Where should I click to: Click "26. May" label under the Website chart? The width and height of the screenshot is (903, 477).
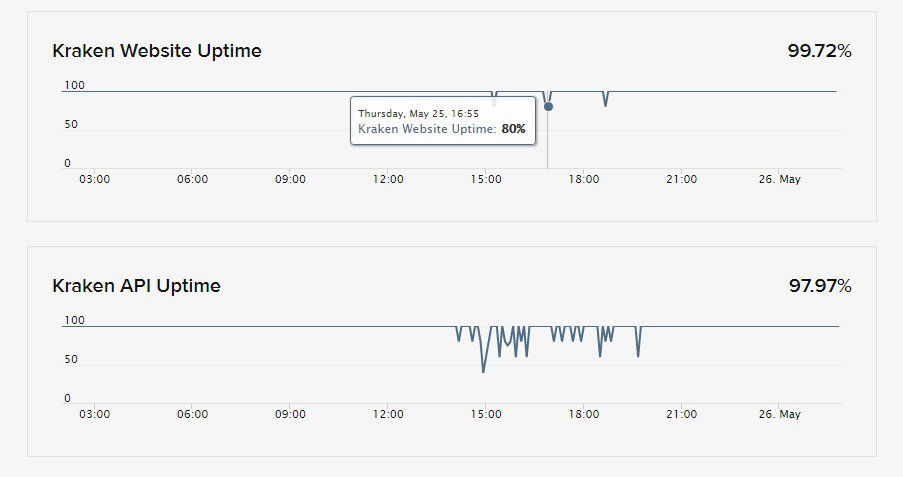point(780,179)
